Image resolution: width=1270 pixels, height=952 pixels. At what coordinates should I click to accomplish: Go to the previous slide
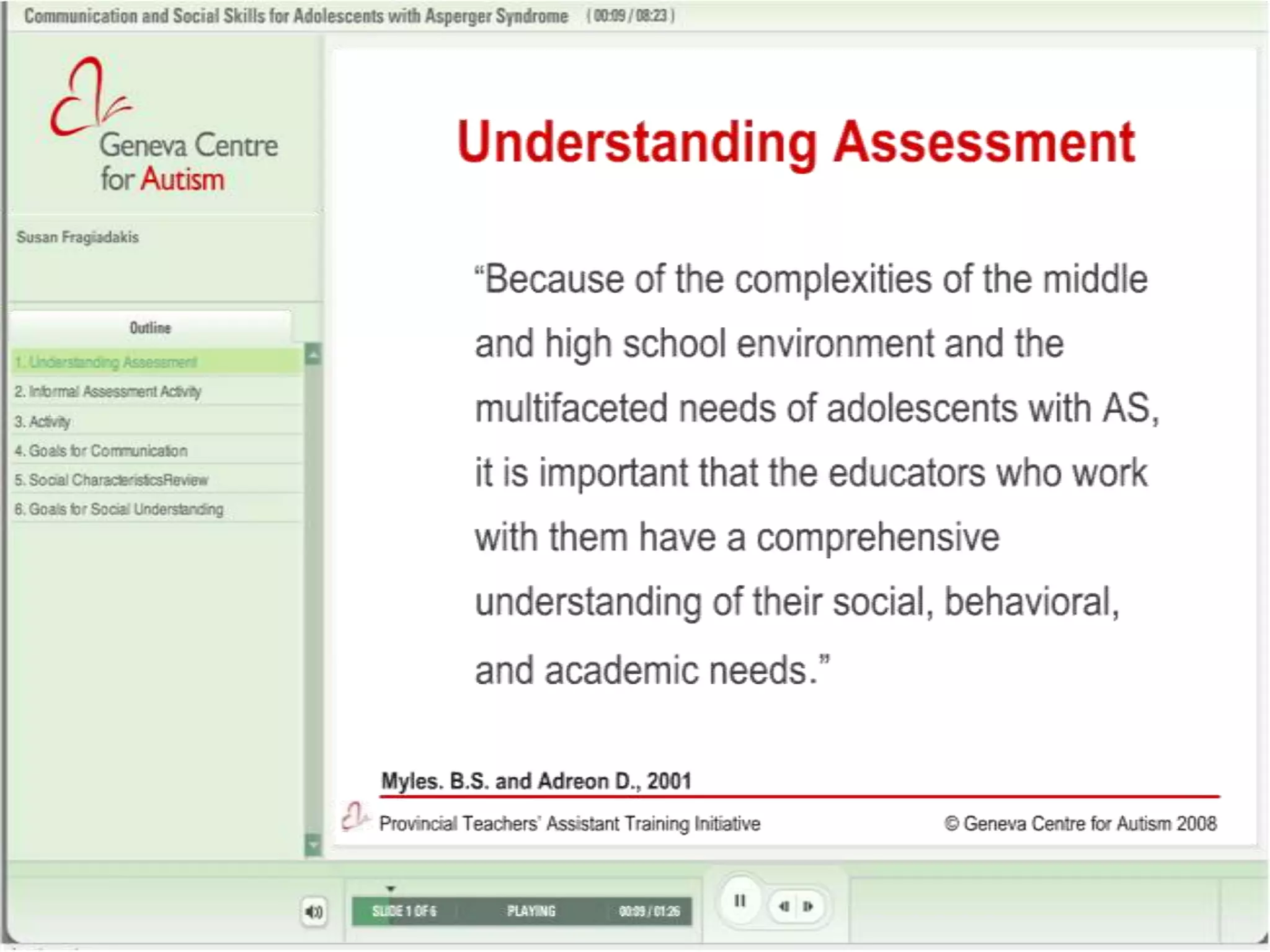[x=784, y=907]
